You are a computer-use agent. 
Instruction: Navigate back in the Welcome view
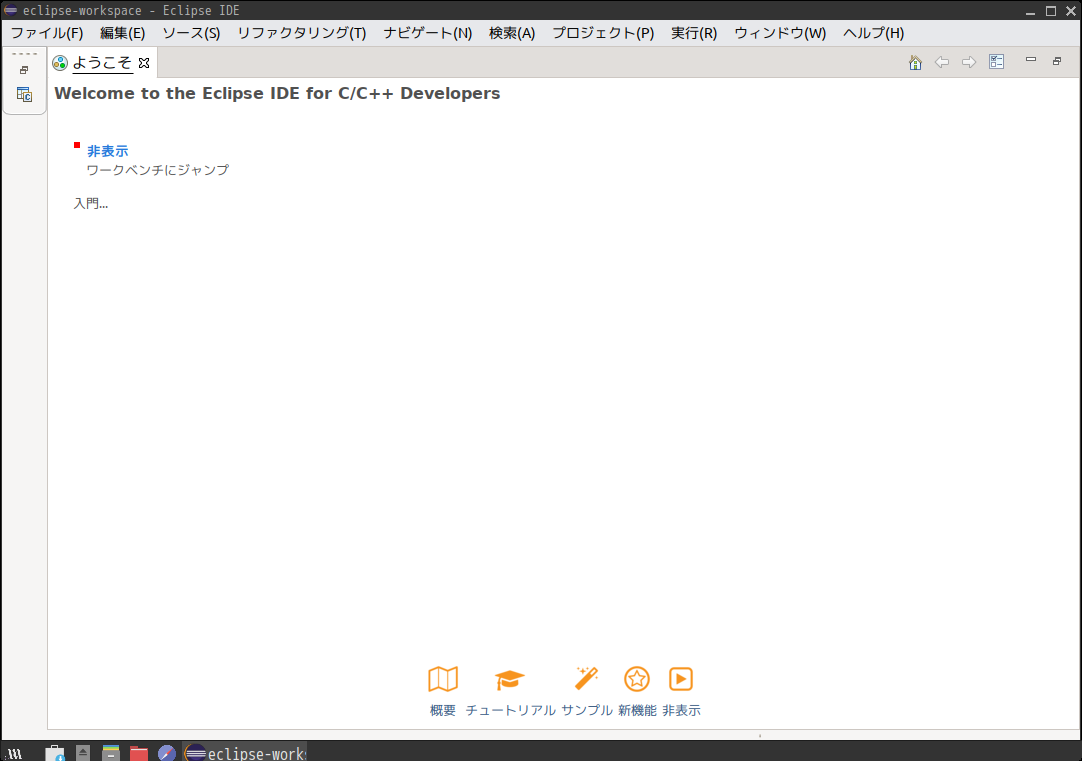tap(942, 63)
